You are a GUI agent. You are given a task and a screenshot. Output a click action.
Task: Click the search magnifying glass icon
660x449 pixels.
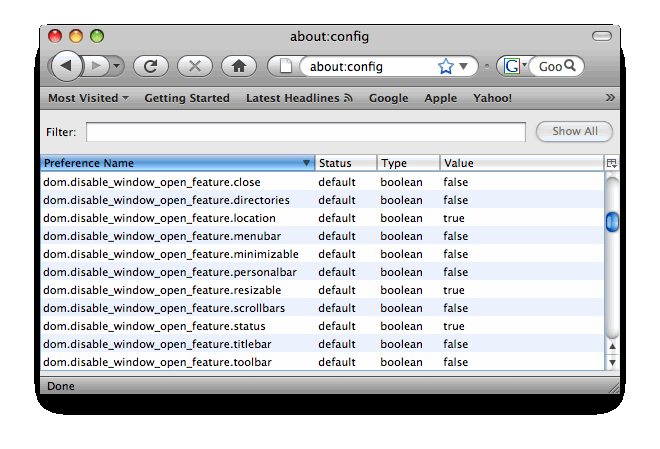[571, 66]
